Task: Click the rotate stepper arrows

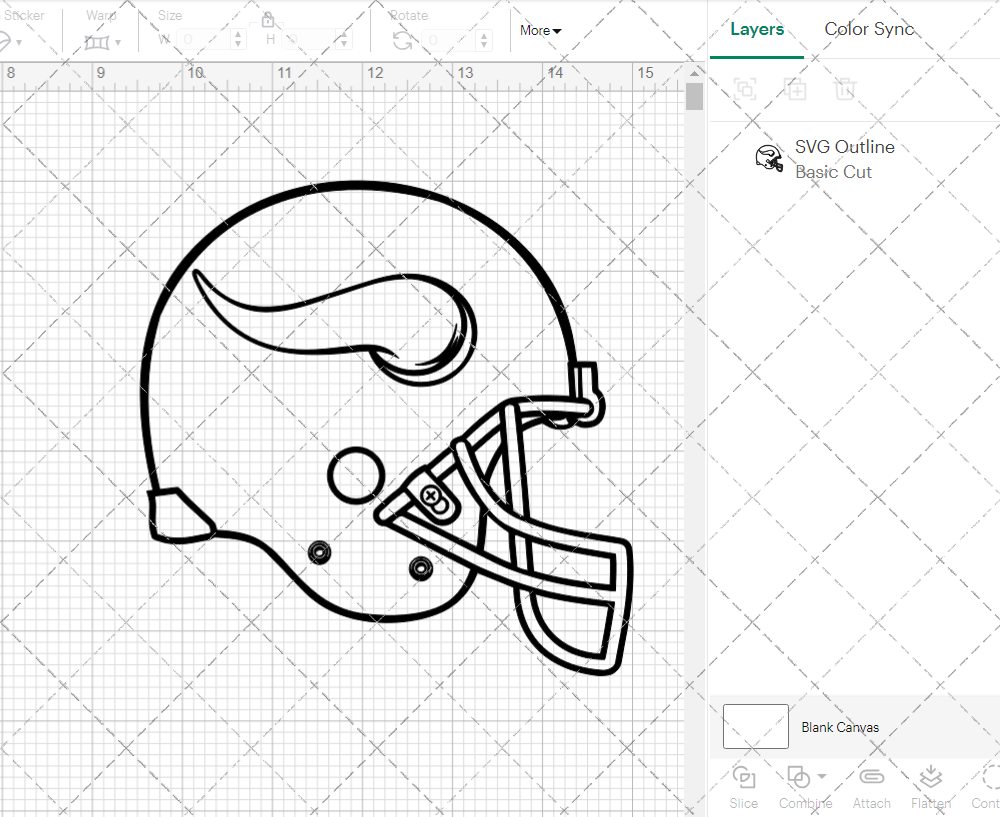Action: 484,40
